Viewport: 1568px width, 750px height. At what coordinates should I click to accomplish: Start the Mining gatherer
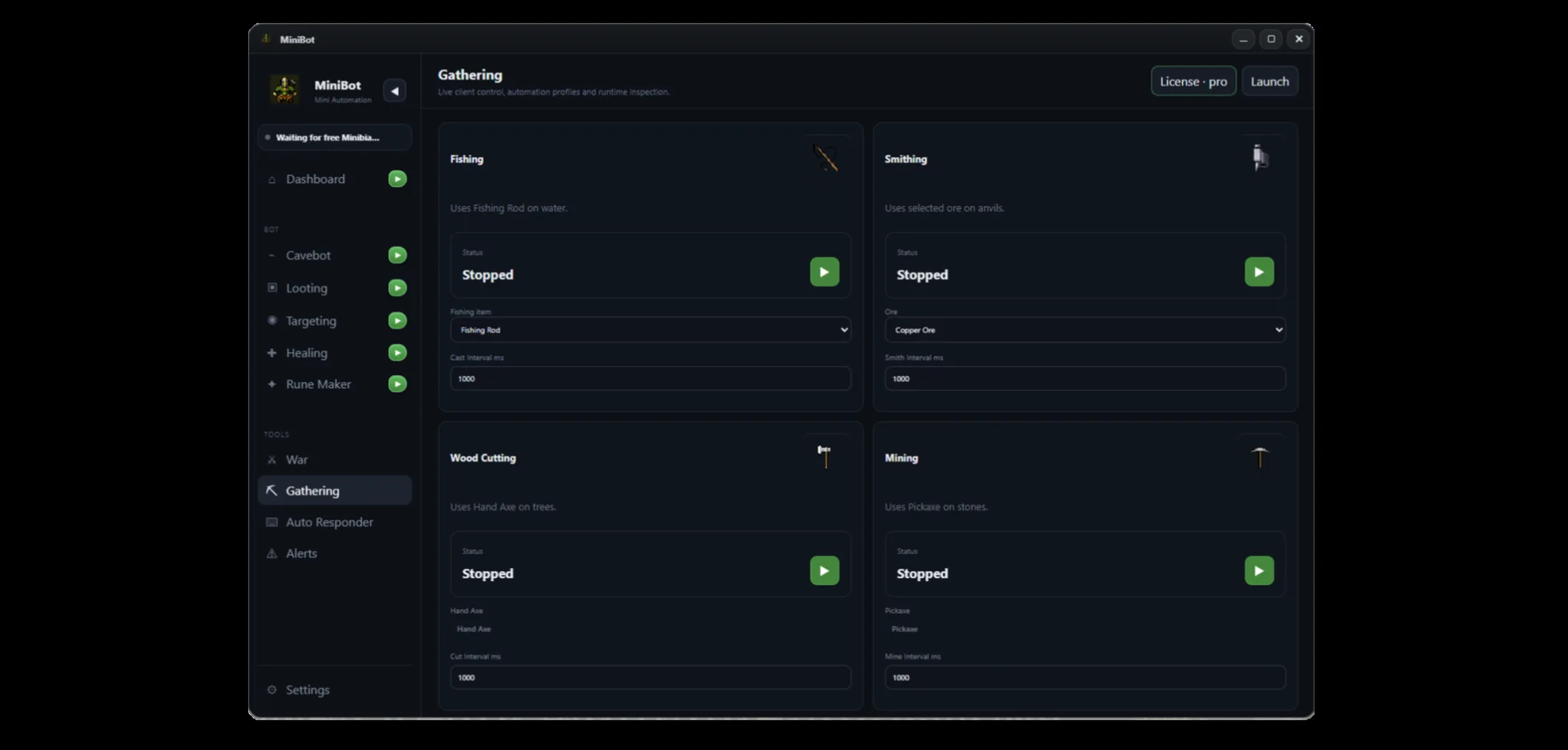tap(1259, 571)
